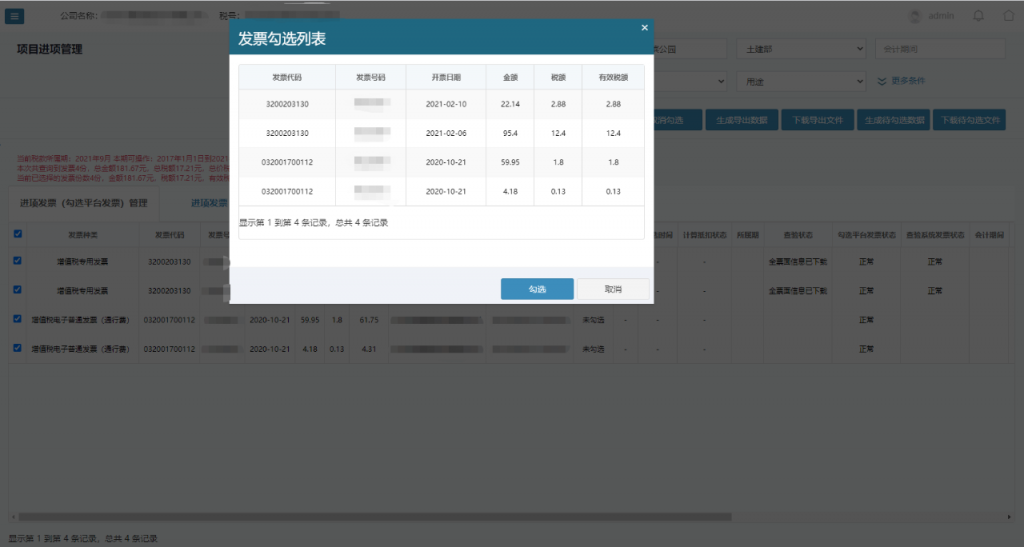Go to home via house icon
This screenshot has width=1024, height=547.
click(x=1009, y=15)
